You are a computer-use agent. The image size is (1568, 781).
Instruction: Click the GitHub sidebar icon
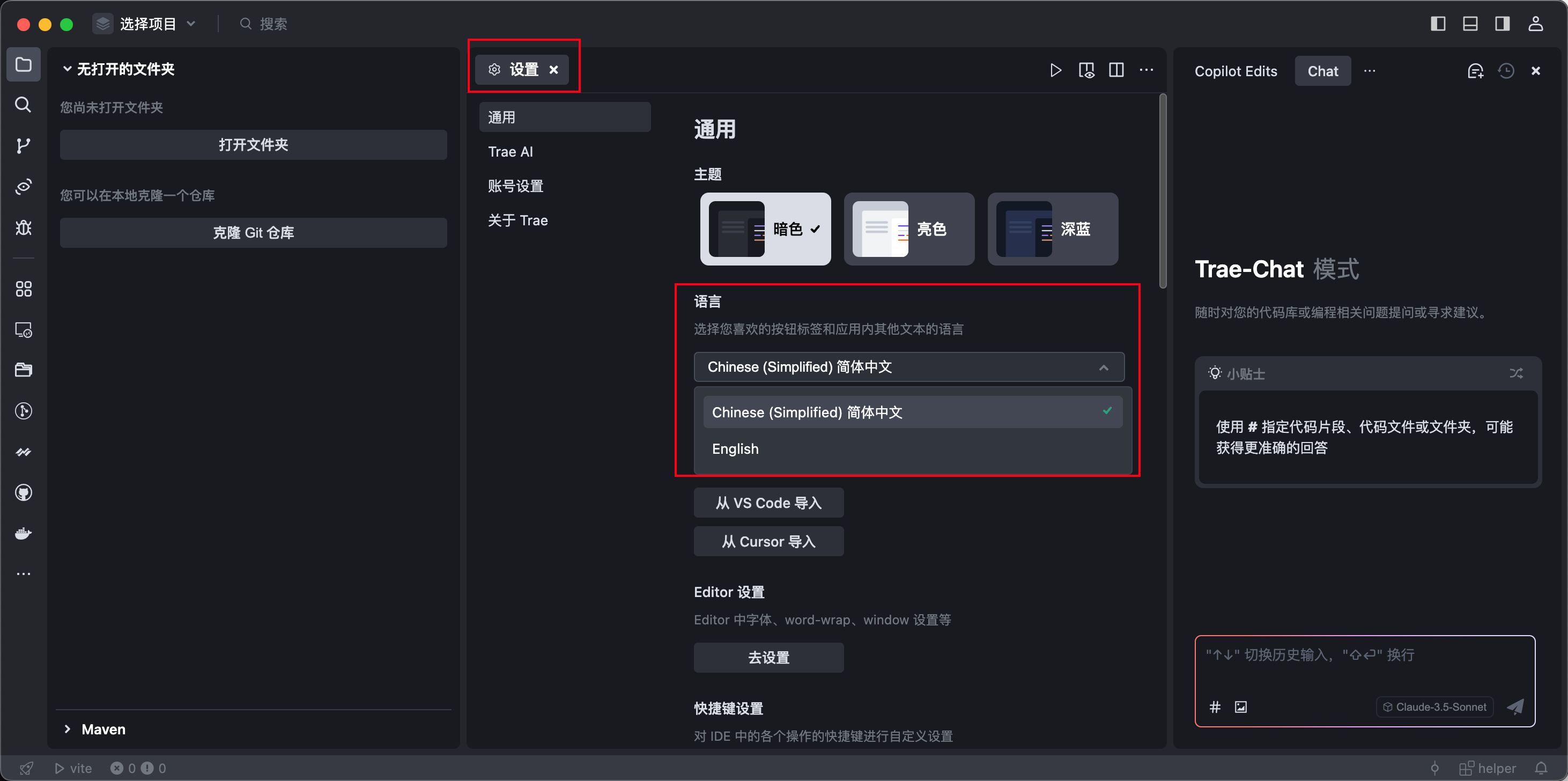point(23,492)
